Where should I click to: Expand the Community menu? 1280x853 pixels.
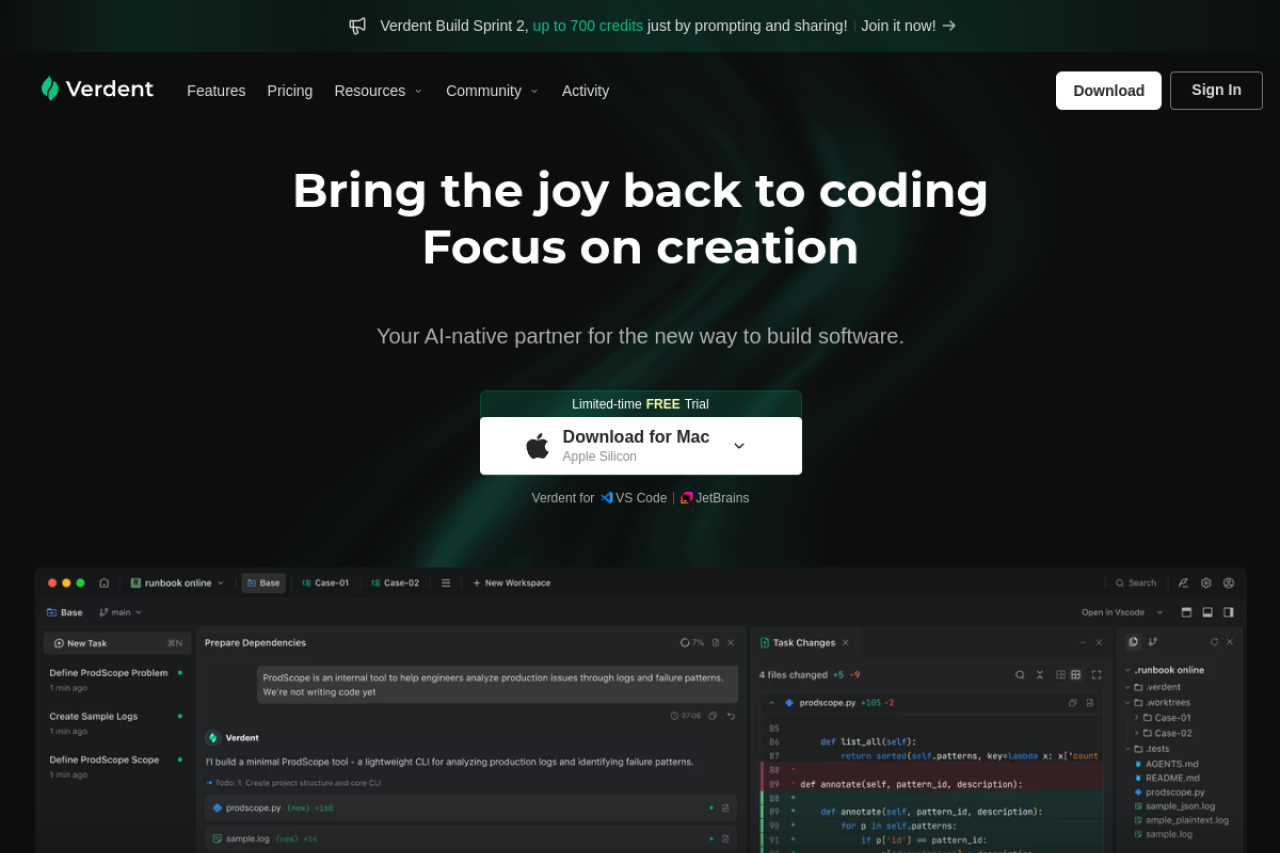tap(492, 91)
